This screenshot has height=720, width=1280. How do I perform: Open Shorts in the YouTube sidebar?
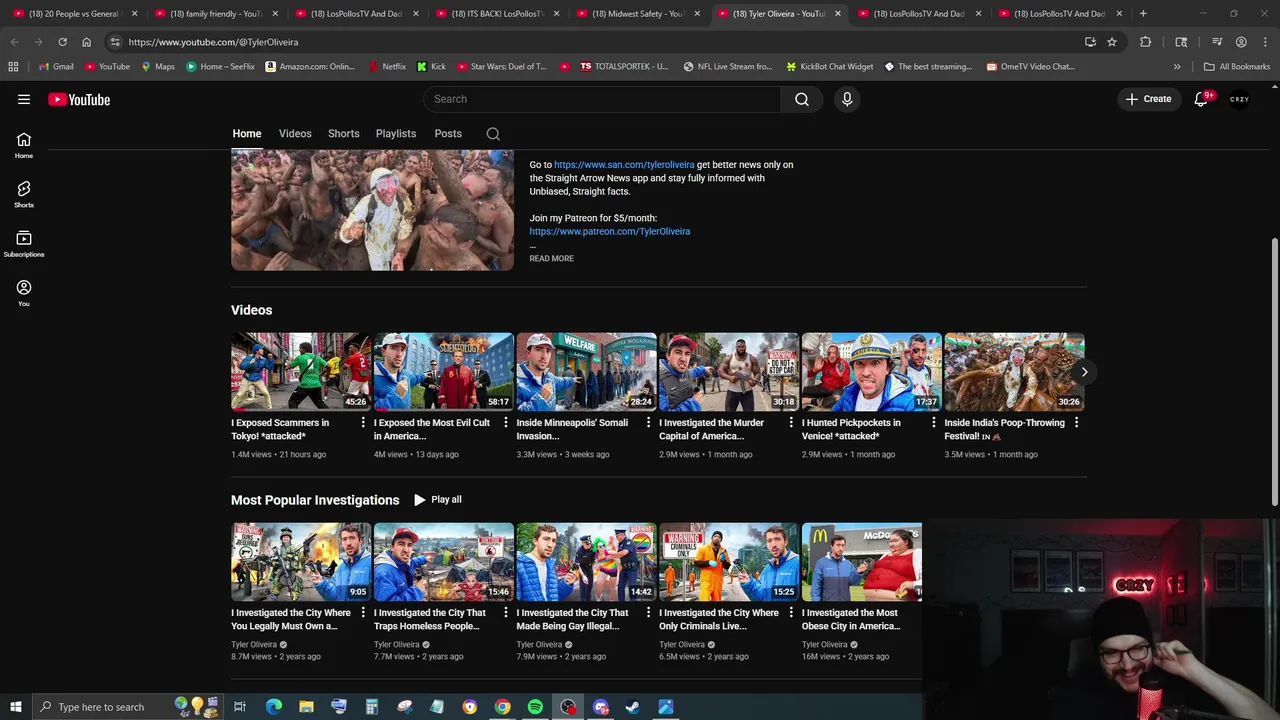[24, 195]
